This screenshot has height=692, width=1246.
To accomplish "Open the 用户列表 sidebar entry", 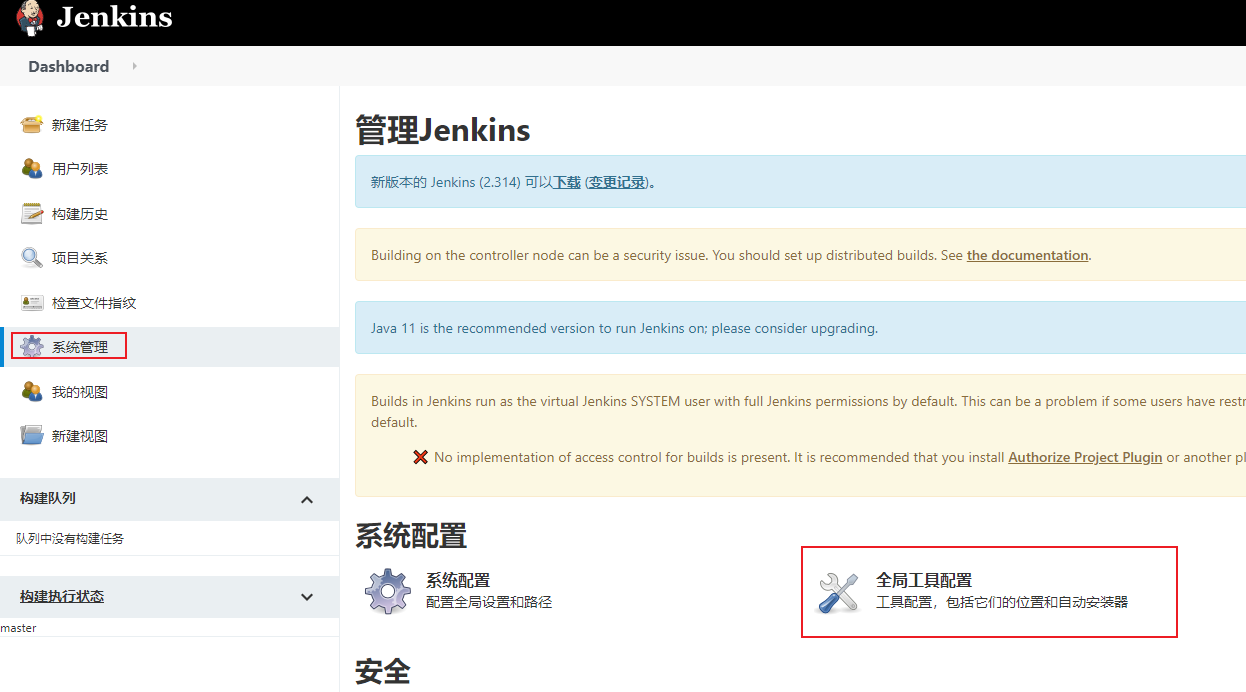I will pos(80,169).
